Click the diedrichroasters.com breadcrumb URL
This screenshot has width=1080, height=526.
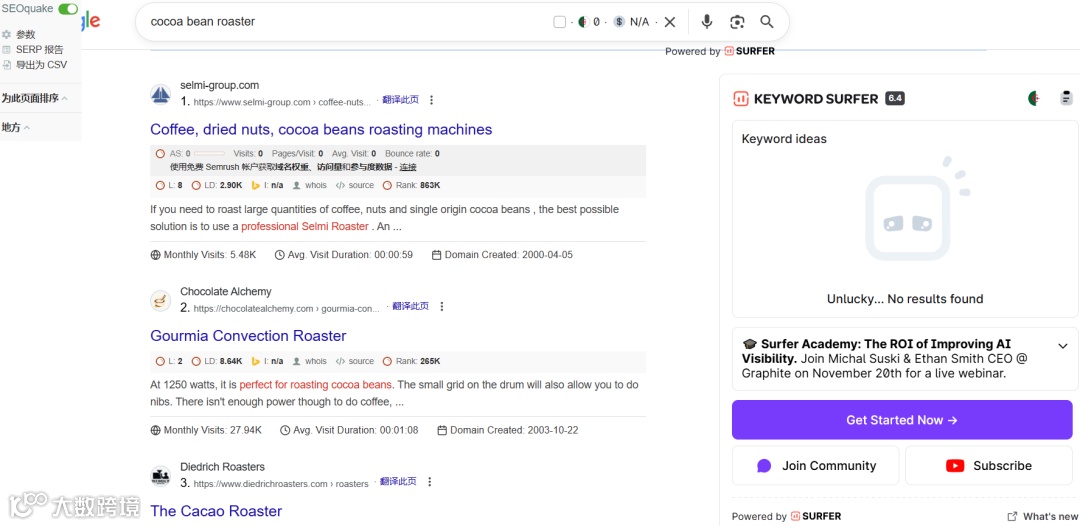pos(281,484)
